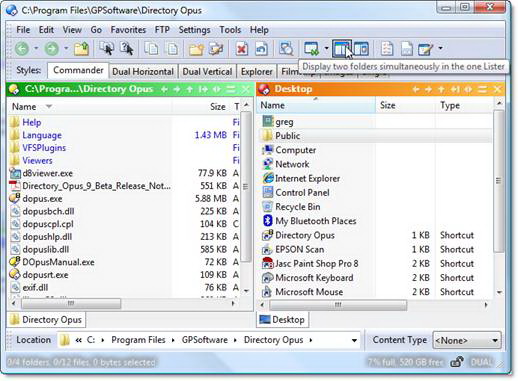The width and height of the screenshot is (518, 381).
Task: Click back arrow in green pane header
Action: pyautogui.click(x=164, y=89)
